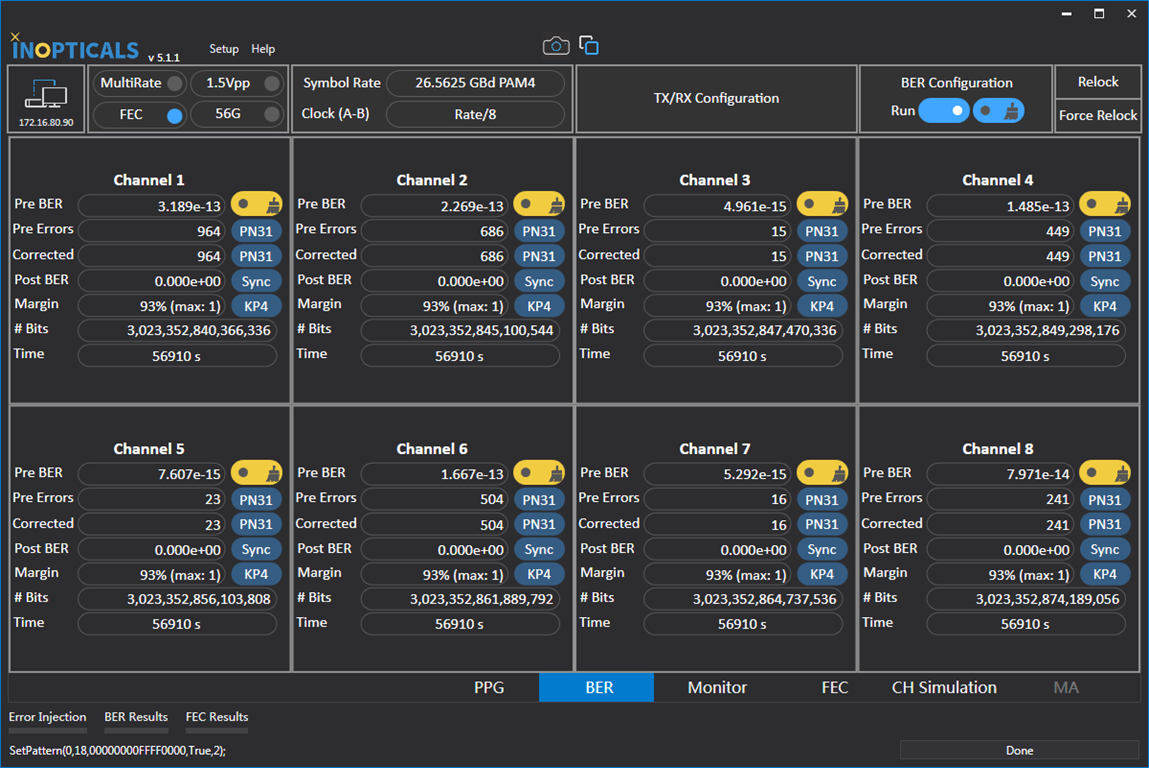Enable the MultiRate toggle

click(x=174, y=84)
